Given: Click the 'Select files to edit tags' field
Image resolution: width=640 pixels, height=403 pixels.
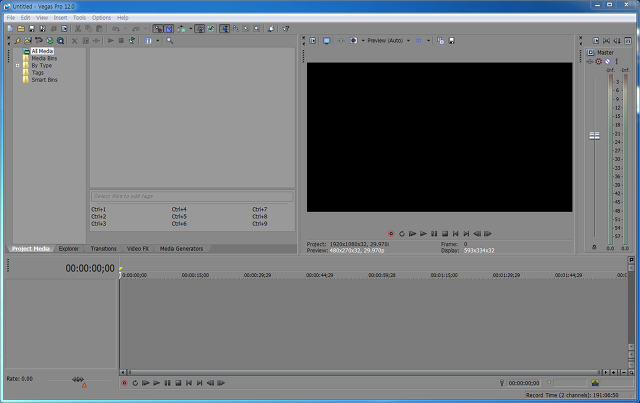Looking at the screenshot, I should click(x=192, y=196).
